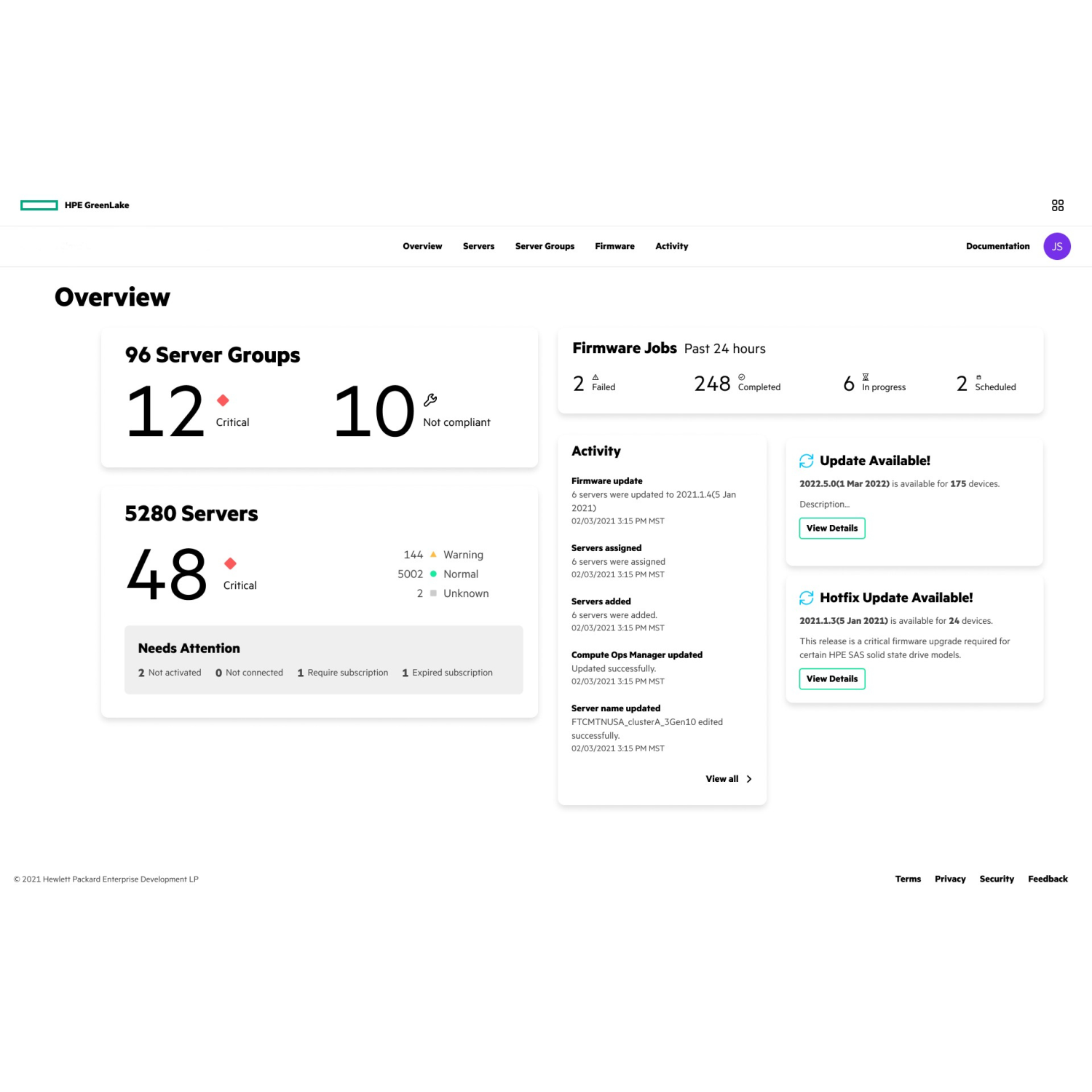The height and width of the screenshot is (1092, 1092).
Task: Open the Firmware tab
Action: (x=614, y=246)
